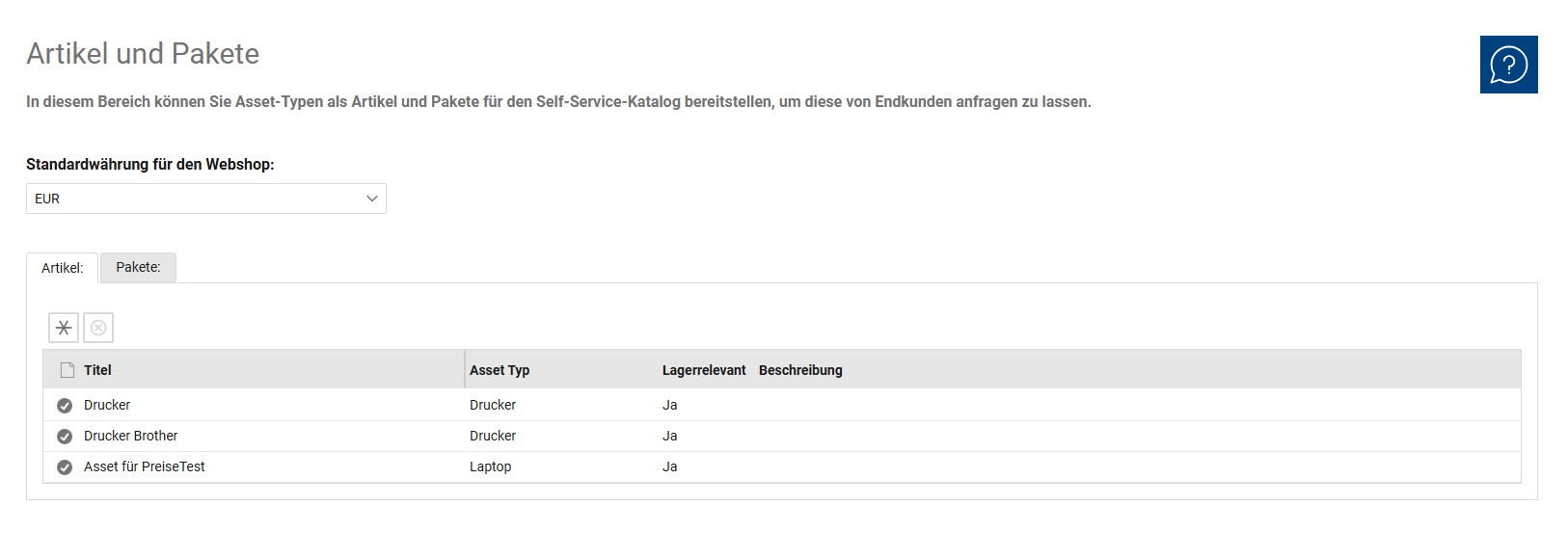Viewport: 1568px width, 559px height.
Task: Click status check icon for Drucker Brother
Action: coord(65,437)
